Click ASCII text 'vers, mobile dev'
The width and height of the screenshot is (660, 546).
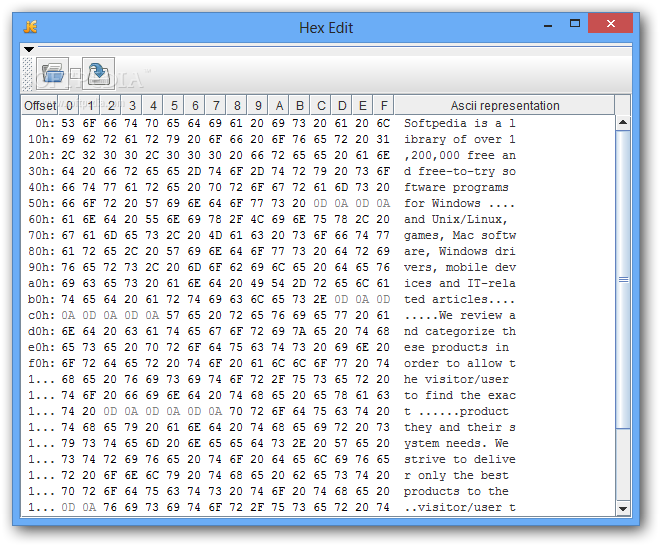(x=460, y=267)
